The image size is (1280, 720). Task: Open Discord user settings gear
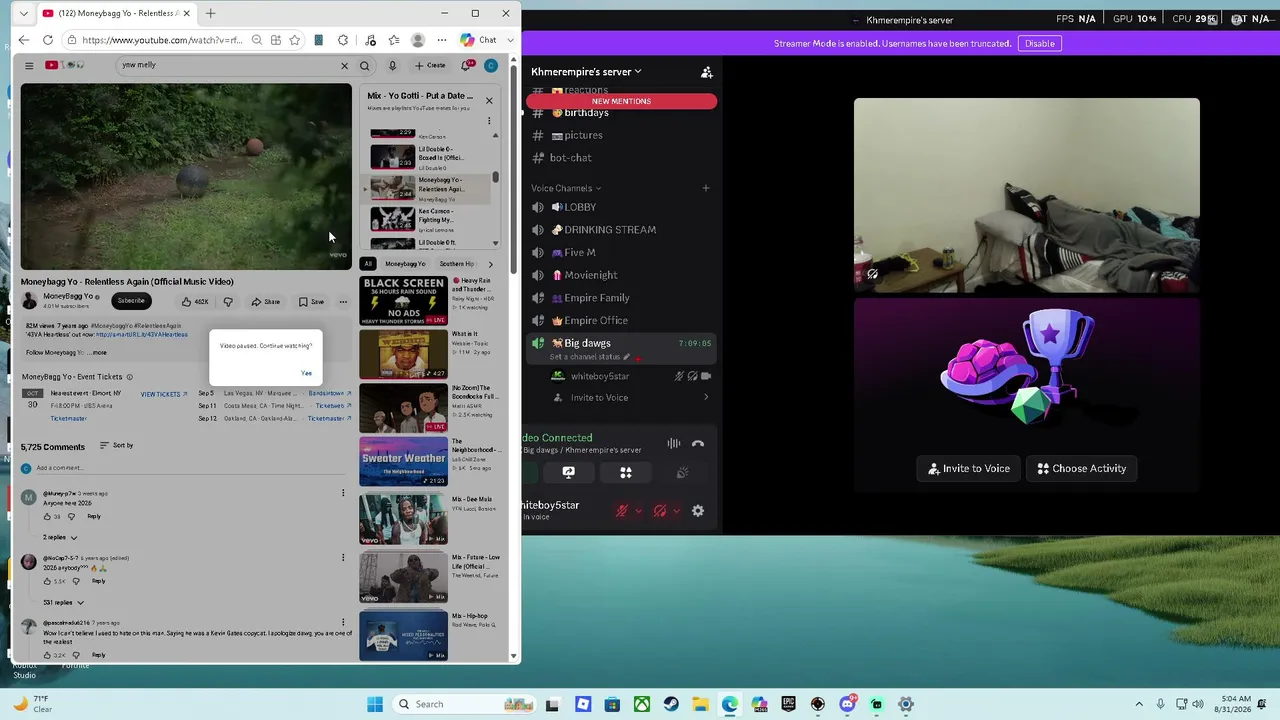coord(698,511)
